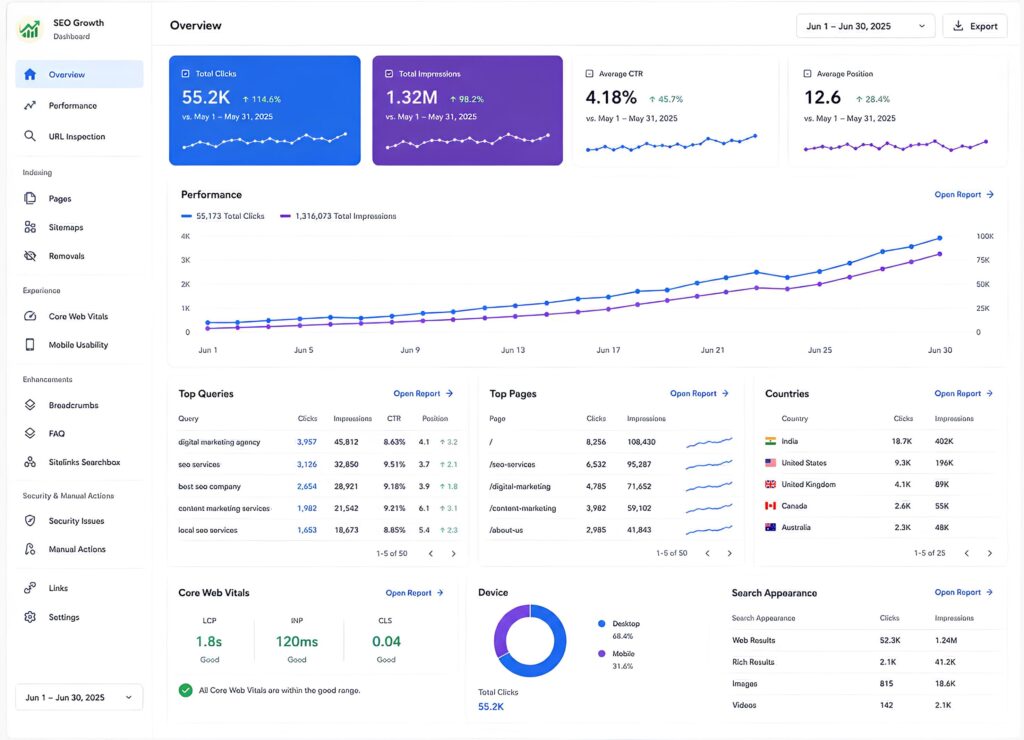Click the Device donut chart
1024x740 pixels.
530,641
